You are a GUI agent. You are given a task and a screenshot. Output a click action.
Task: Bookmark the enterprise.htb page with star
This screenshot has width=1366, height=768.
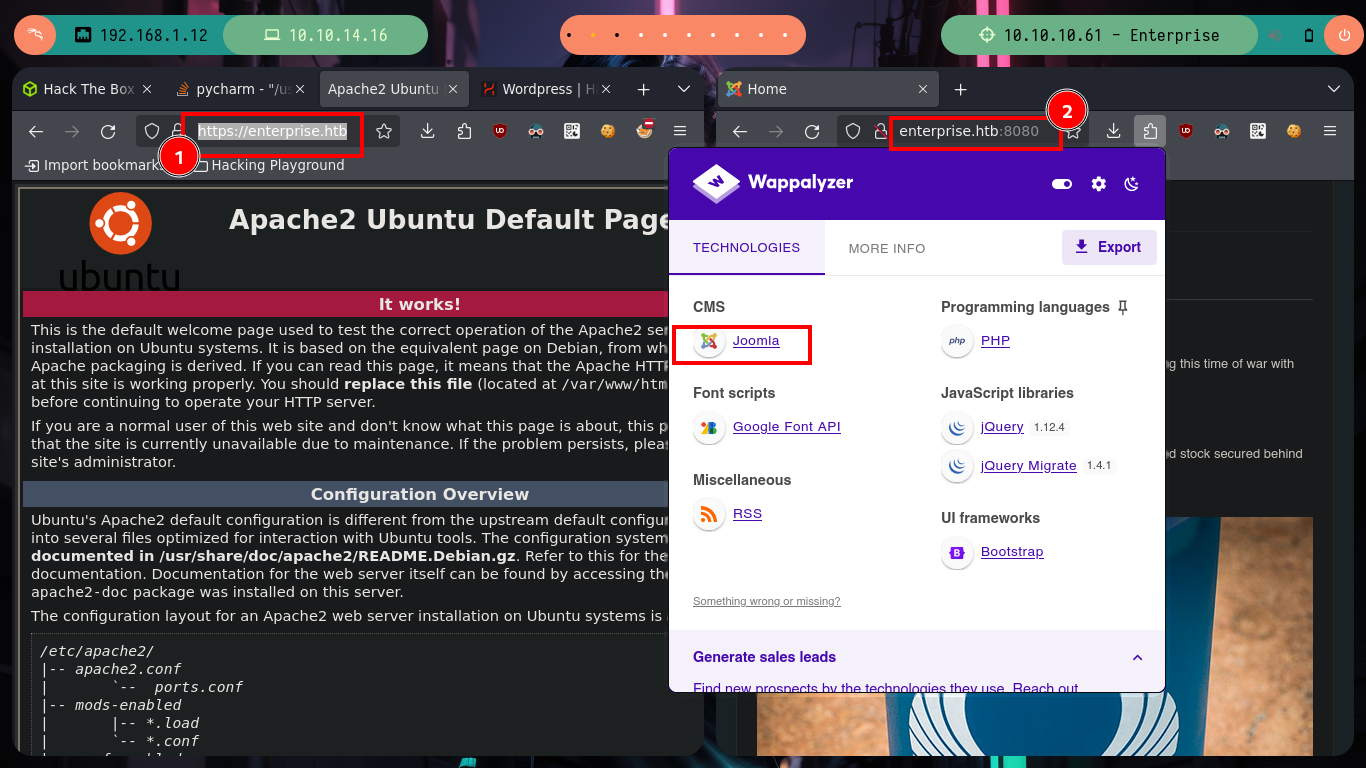[x=383, y=131]
